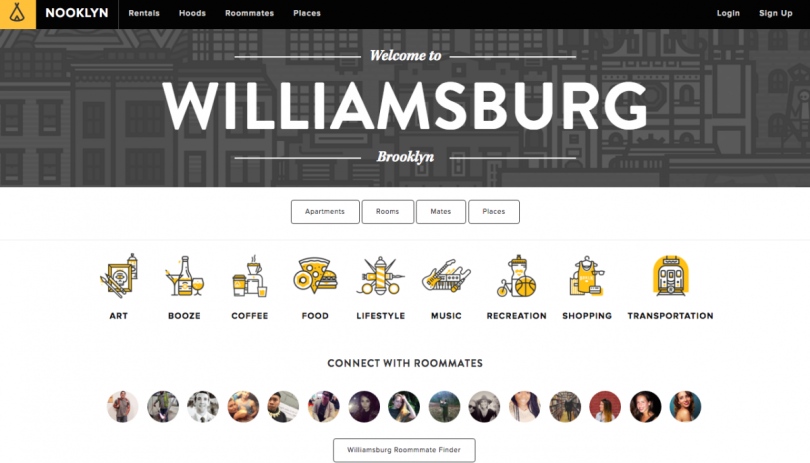Screen dimensions: 810x463
Task: Open the Rentals menu item
Action: (x=144, y=13)
